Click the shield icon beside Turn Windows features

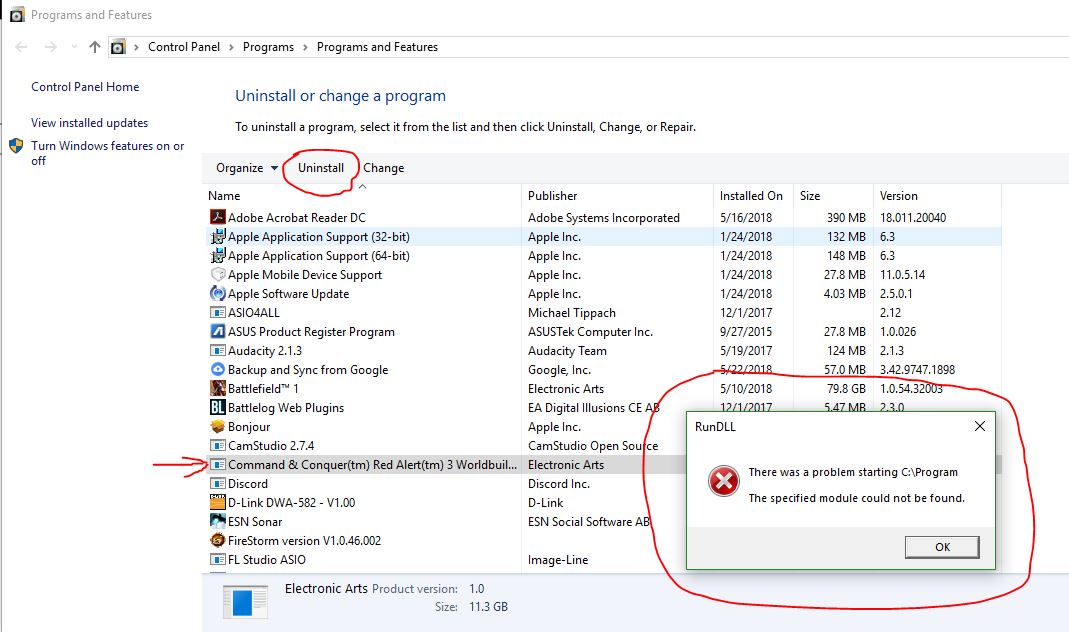[16, 146]
